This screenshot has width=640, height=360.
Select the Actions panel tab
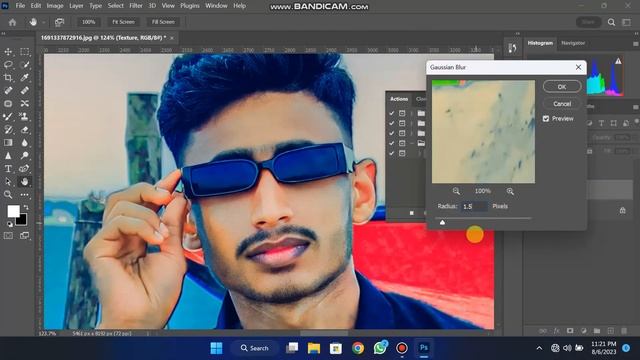click(399, 99)
